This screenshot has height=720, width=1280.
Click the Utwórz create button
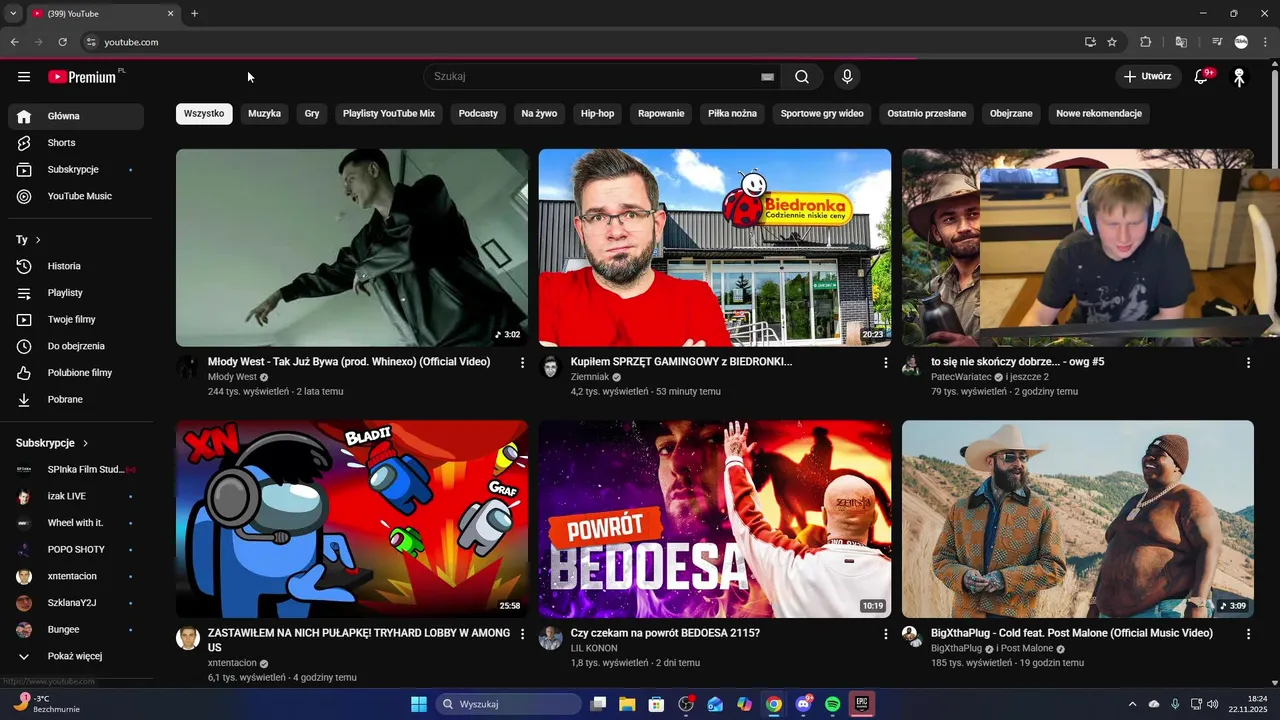[x=1146, y=76]
